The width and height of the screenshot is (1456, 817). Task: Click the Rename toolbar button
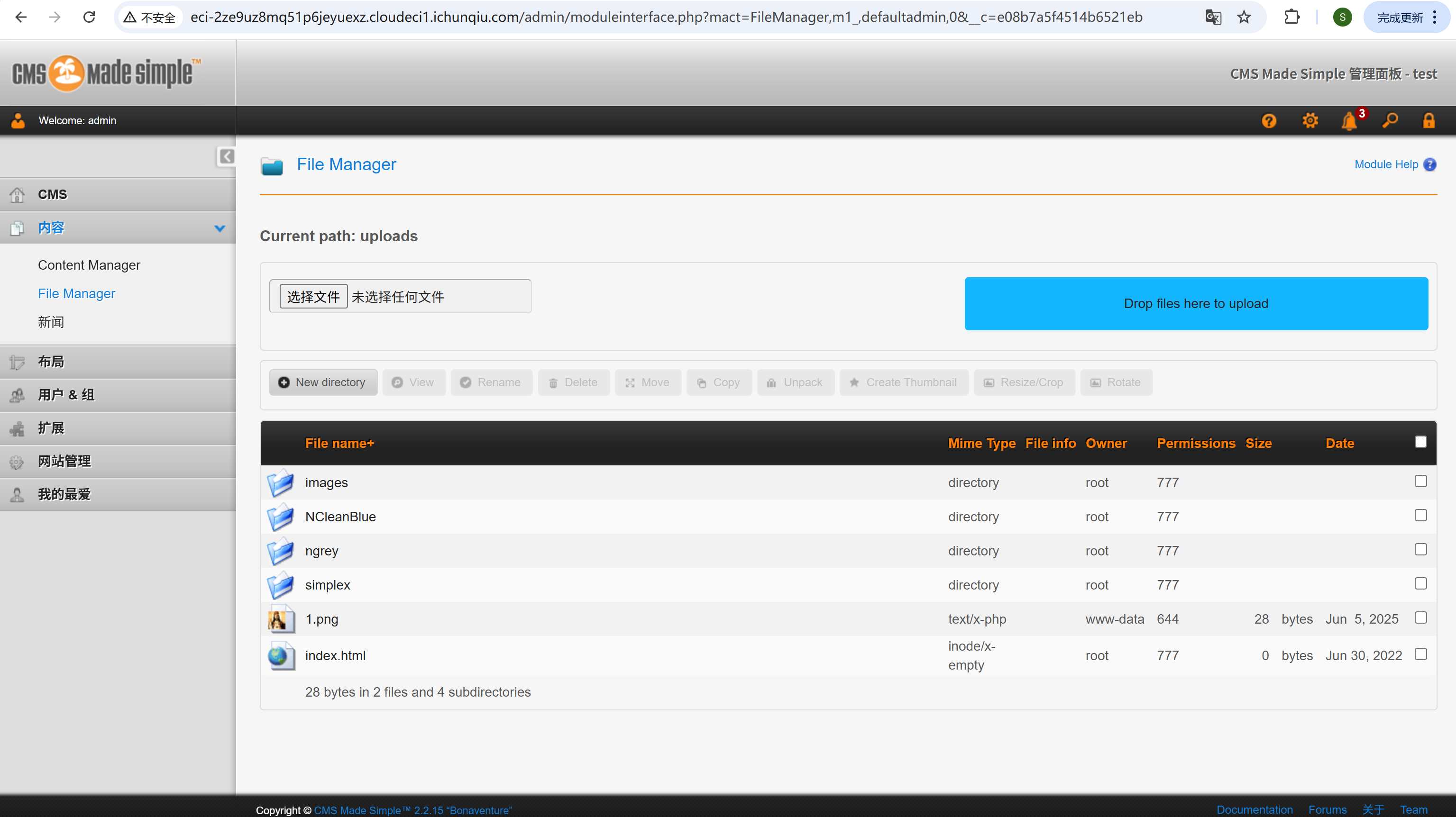coord(491,382)
